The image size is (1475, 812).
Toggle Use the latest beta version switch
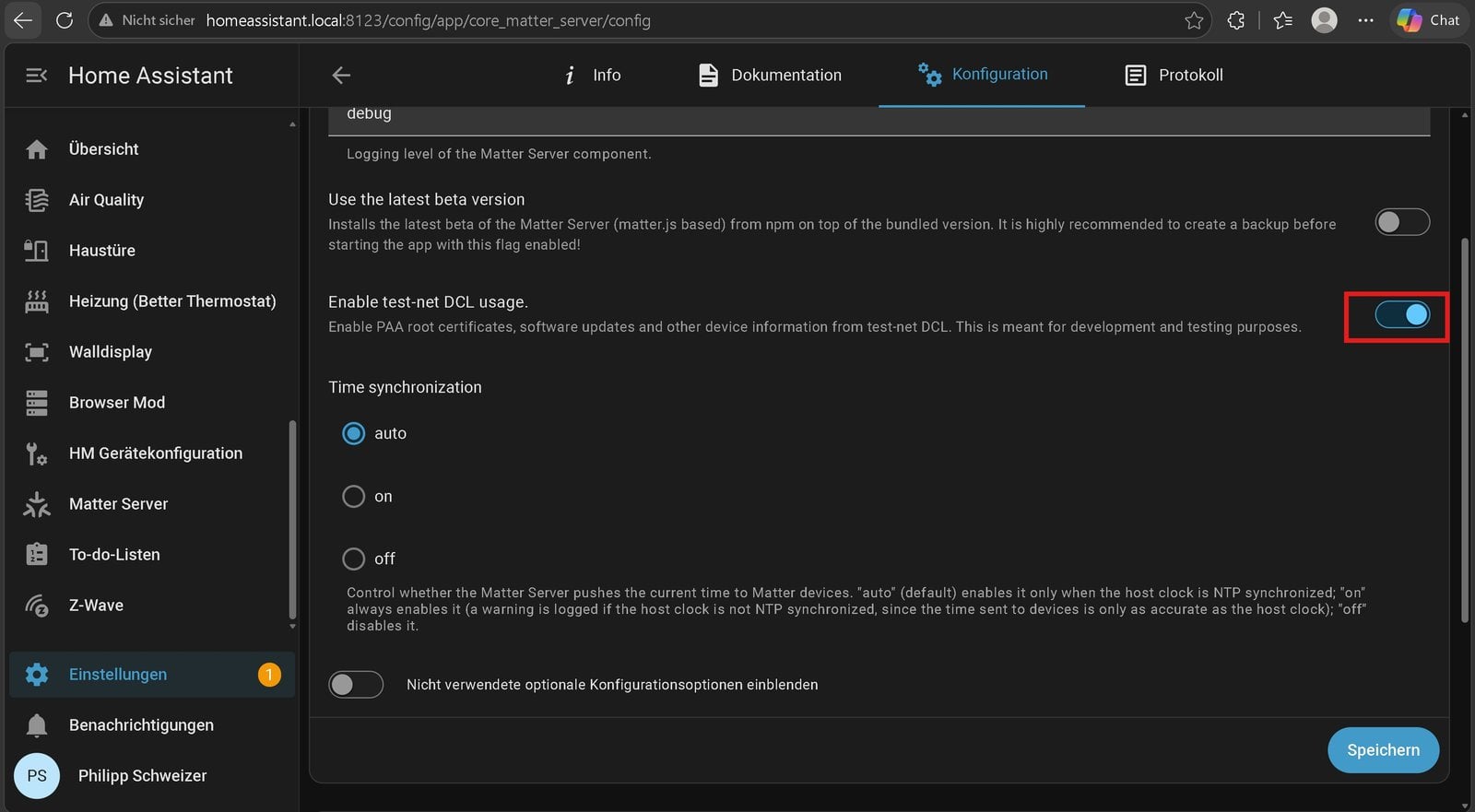click(1402, 222)
